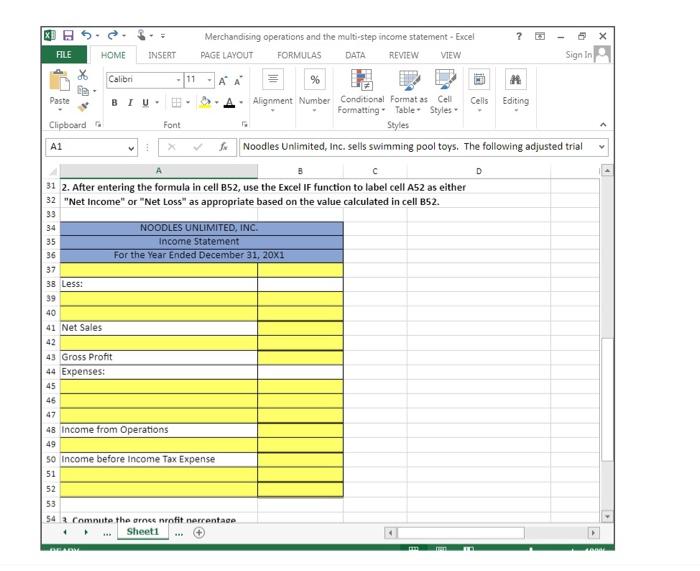Screen dimensions: 700x571
Task: Collapse the ribbon with the caret arrow
Action: pos(603,125)
